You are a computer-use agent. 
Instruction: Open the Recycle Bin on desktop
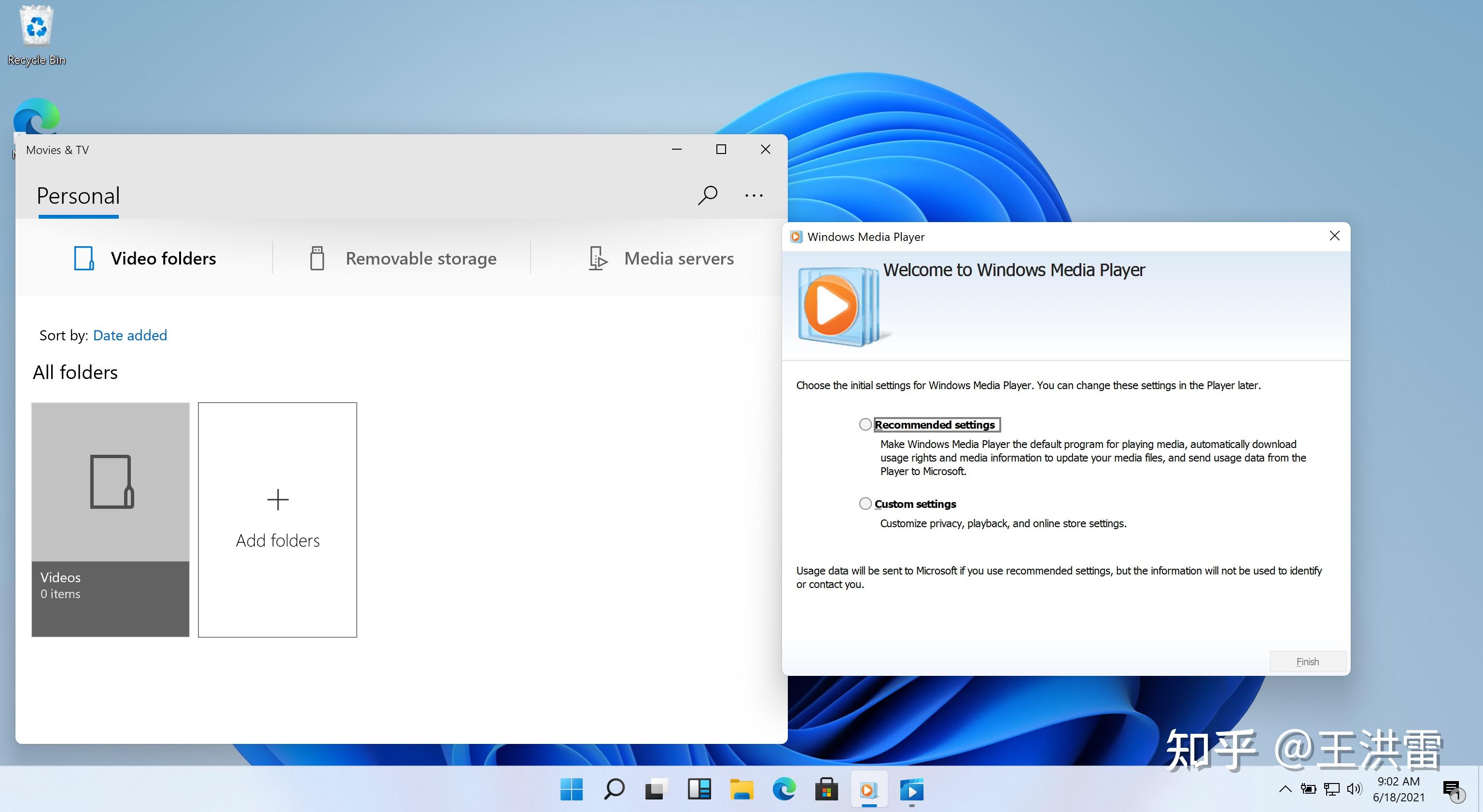point(36,36)
